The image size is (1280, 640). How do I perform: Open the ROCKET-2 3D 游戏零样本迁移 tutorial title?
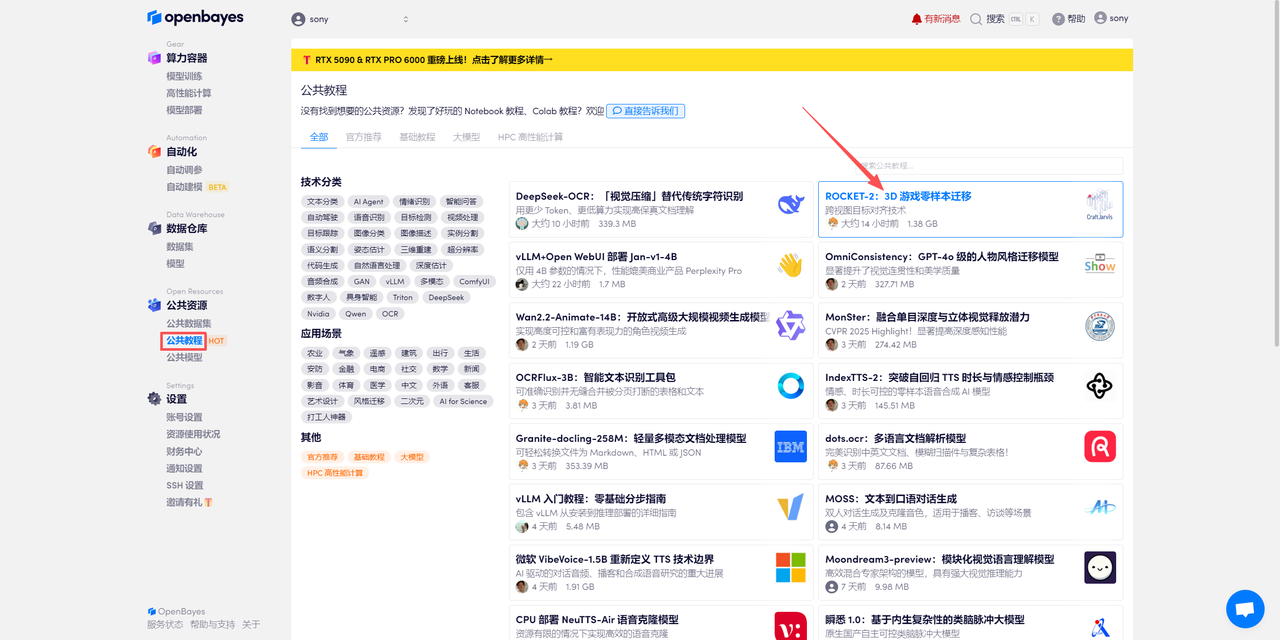coord(898,196)
